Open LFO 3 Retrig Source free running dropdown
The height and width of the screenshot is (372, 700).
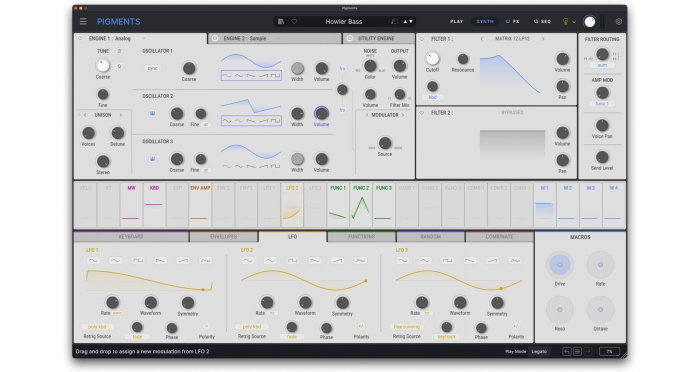point(407,327)
